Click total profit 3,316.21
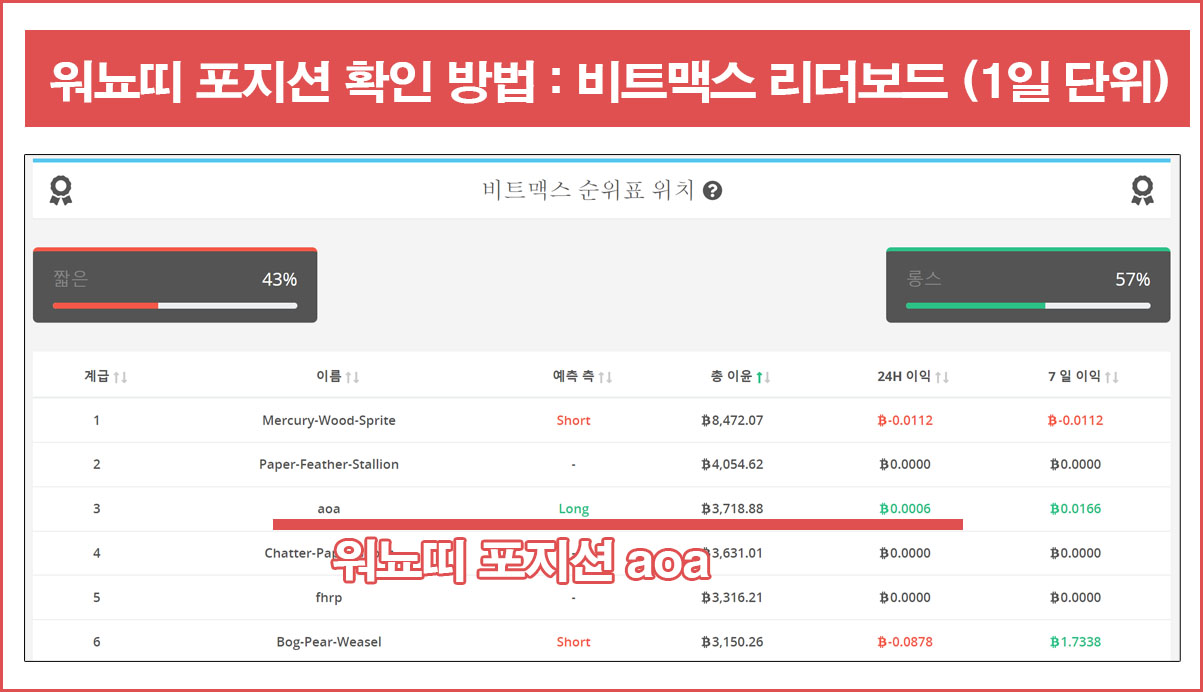The height and width of the screenshot is (692, 1203). (x=732, y=597)
